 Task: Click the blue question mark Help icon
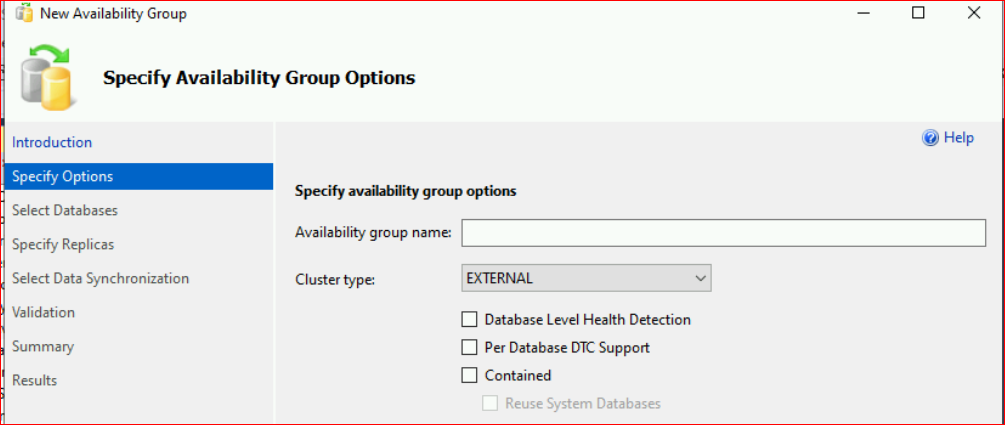[x=930, y=138]
